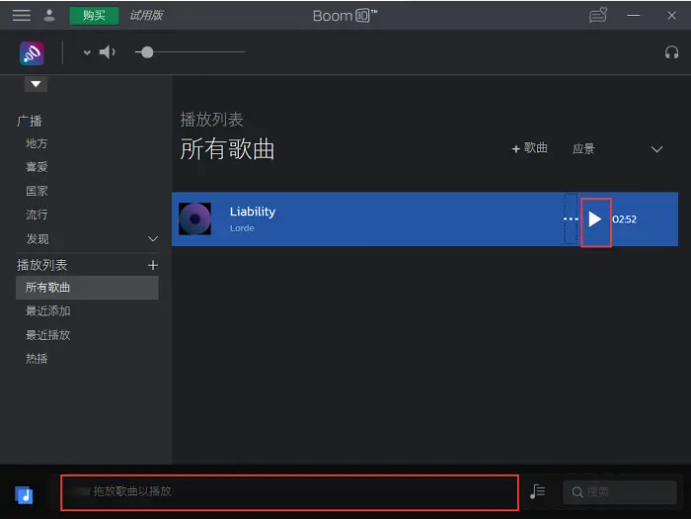Open 发现 radio category

click(37, 239)
